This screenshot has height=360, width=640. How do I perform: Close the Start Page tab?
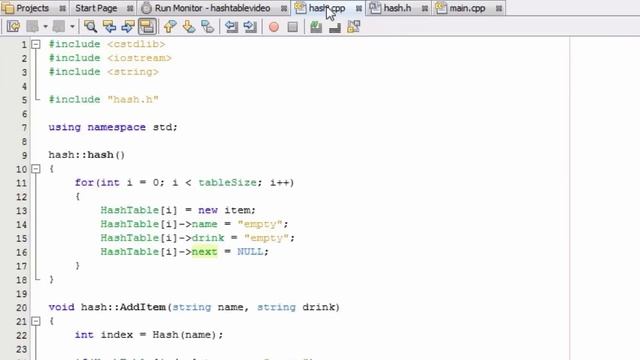tap(130, 8)
